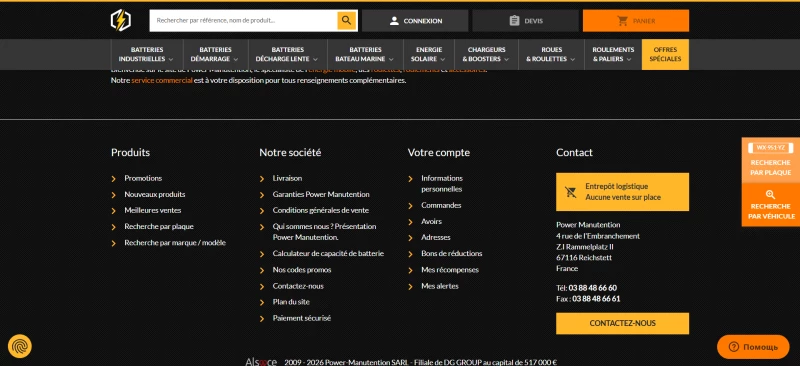Click the chevron before Plan du site
Viewport: 800px width, 366px height.
pyautogui.click(x=262, y=303)
